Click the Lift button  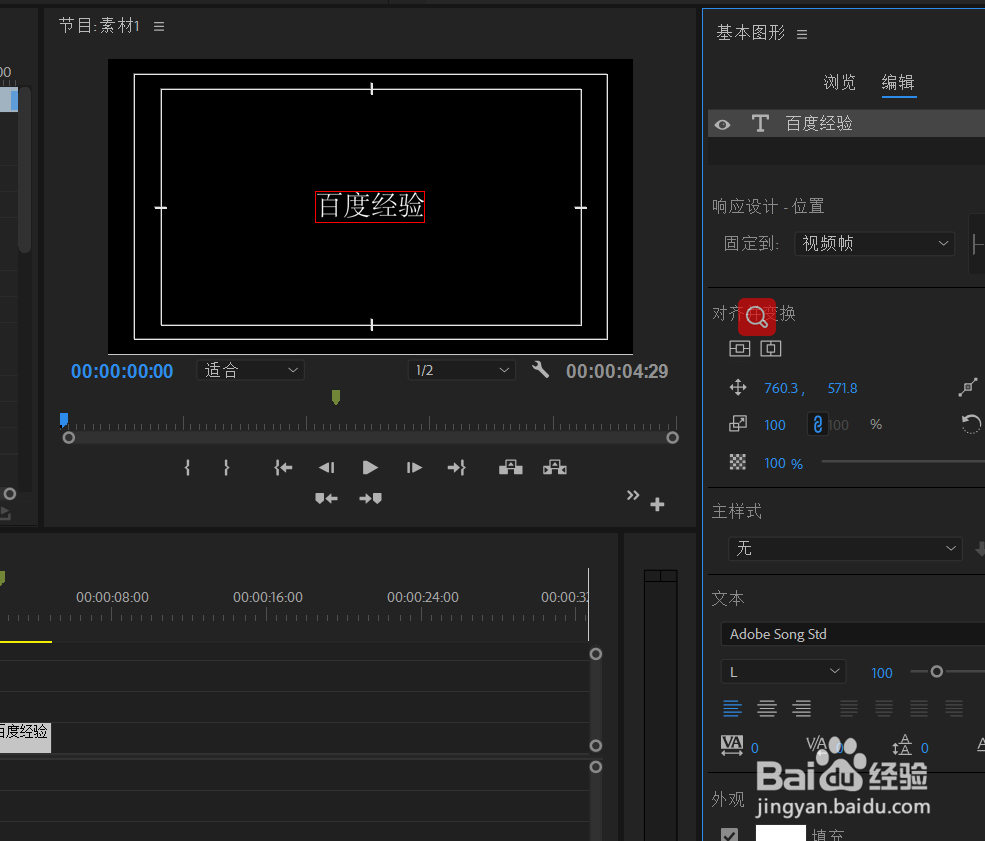point(511,467)
